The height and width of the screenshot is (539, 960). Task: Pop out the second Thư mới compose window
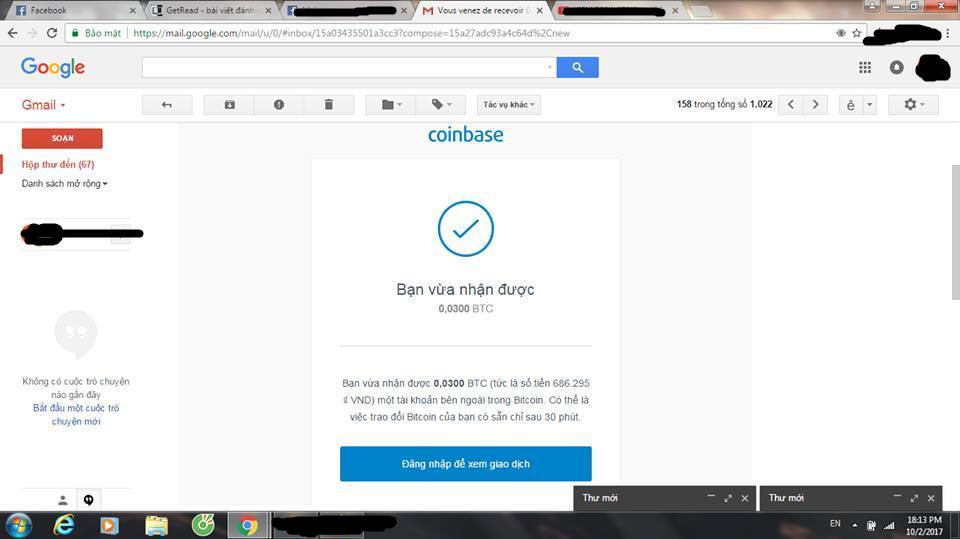click(914, 498)
